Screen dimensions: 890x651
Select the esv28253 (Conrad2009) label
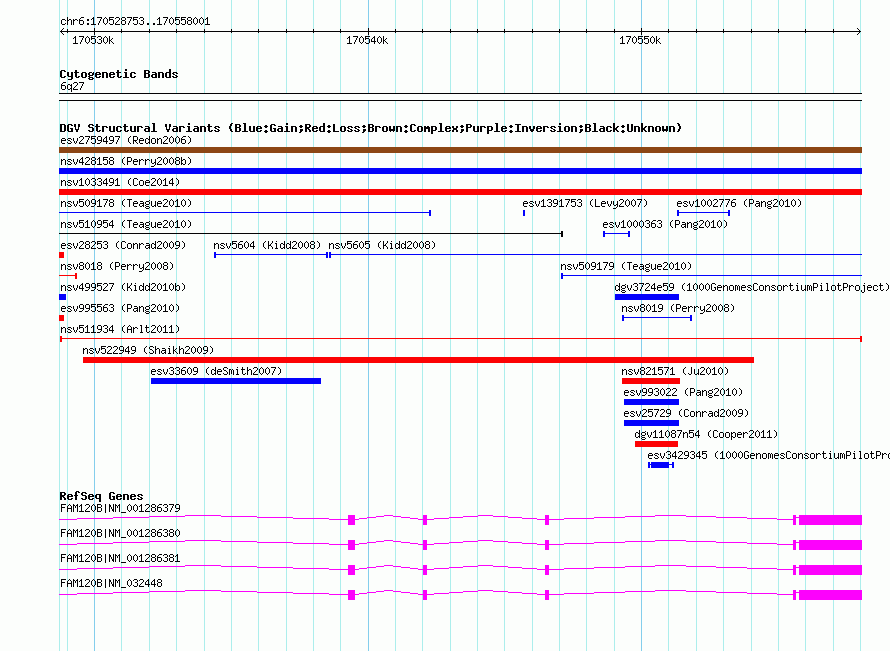coord(123,245)
